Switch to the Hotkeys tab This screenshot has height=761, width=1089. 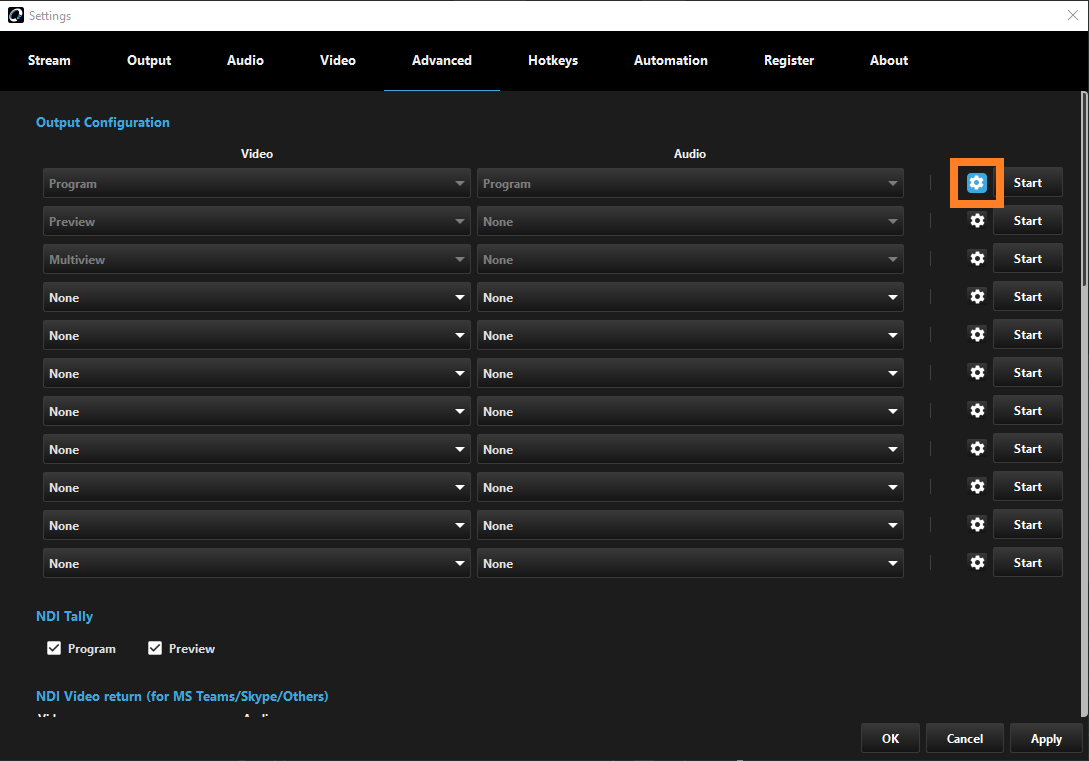pyautogui.click(x=553, y=61)
